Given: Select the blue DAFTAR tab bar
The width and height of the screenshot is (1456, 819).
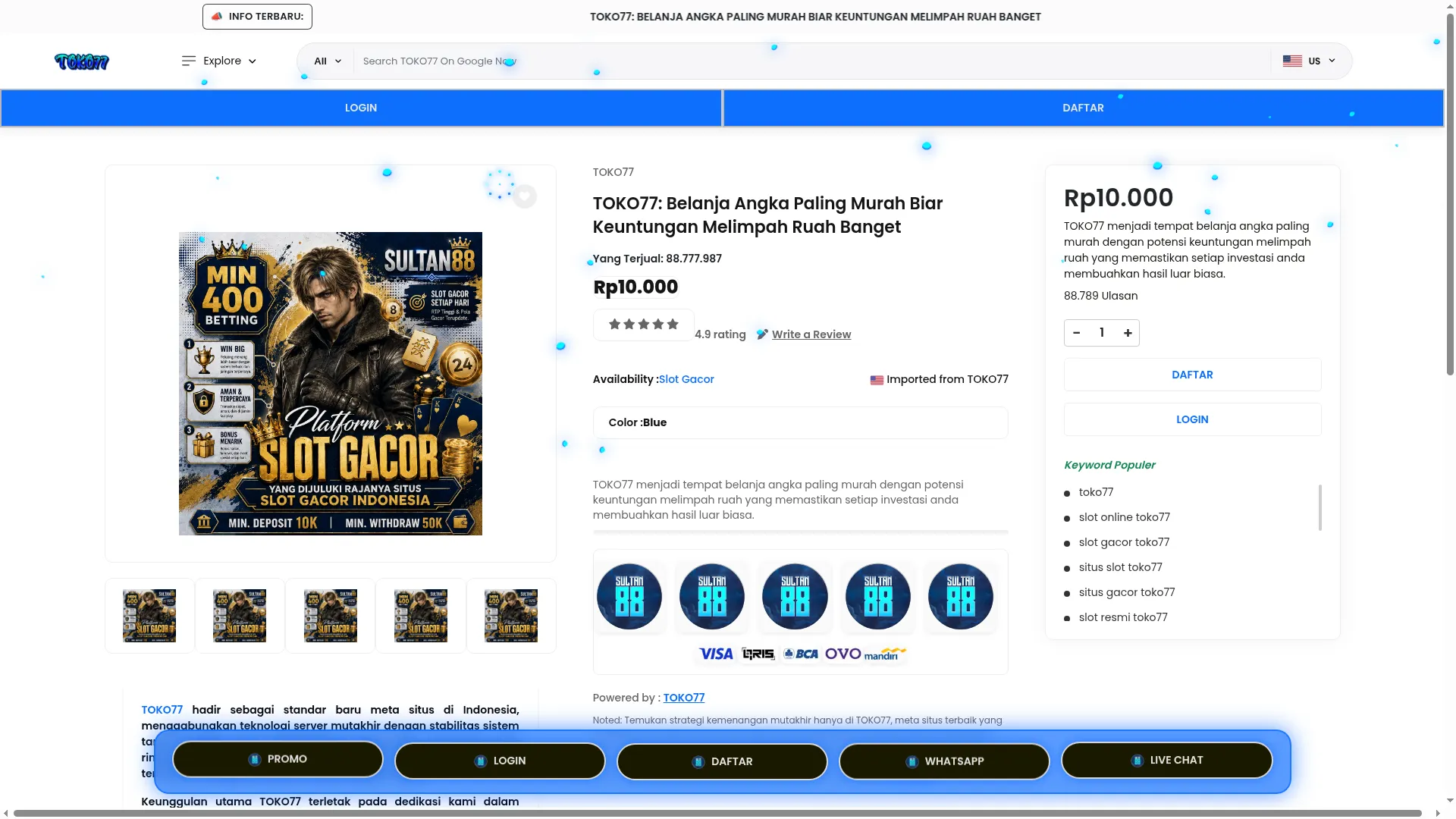Looking at the screenshot, I should [x=1083, y=108].
